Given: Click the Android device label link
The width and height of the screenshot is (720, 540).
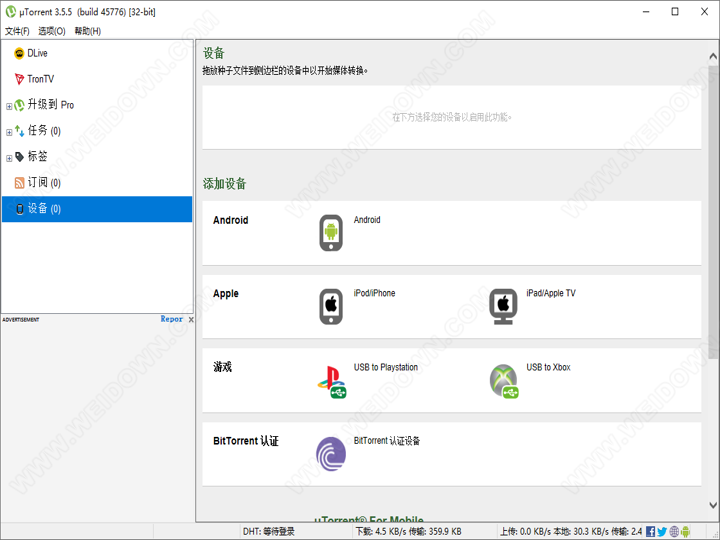Looking at the screenshot, I should tap(367, 220).
